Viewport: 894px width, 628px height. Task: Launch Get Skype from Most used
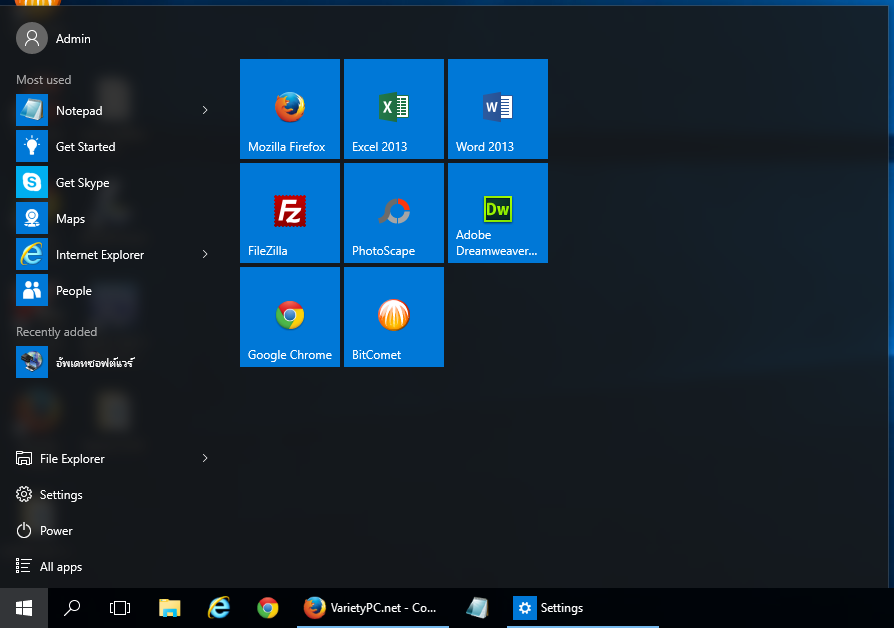(x=113, y=183)
